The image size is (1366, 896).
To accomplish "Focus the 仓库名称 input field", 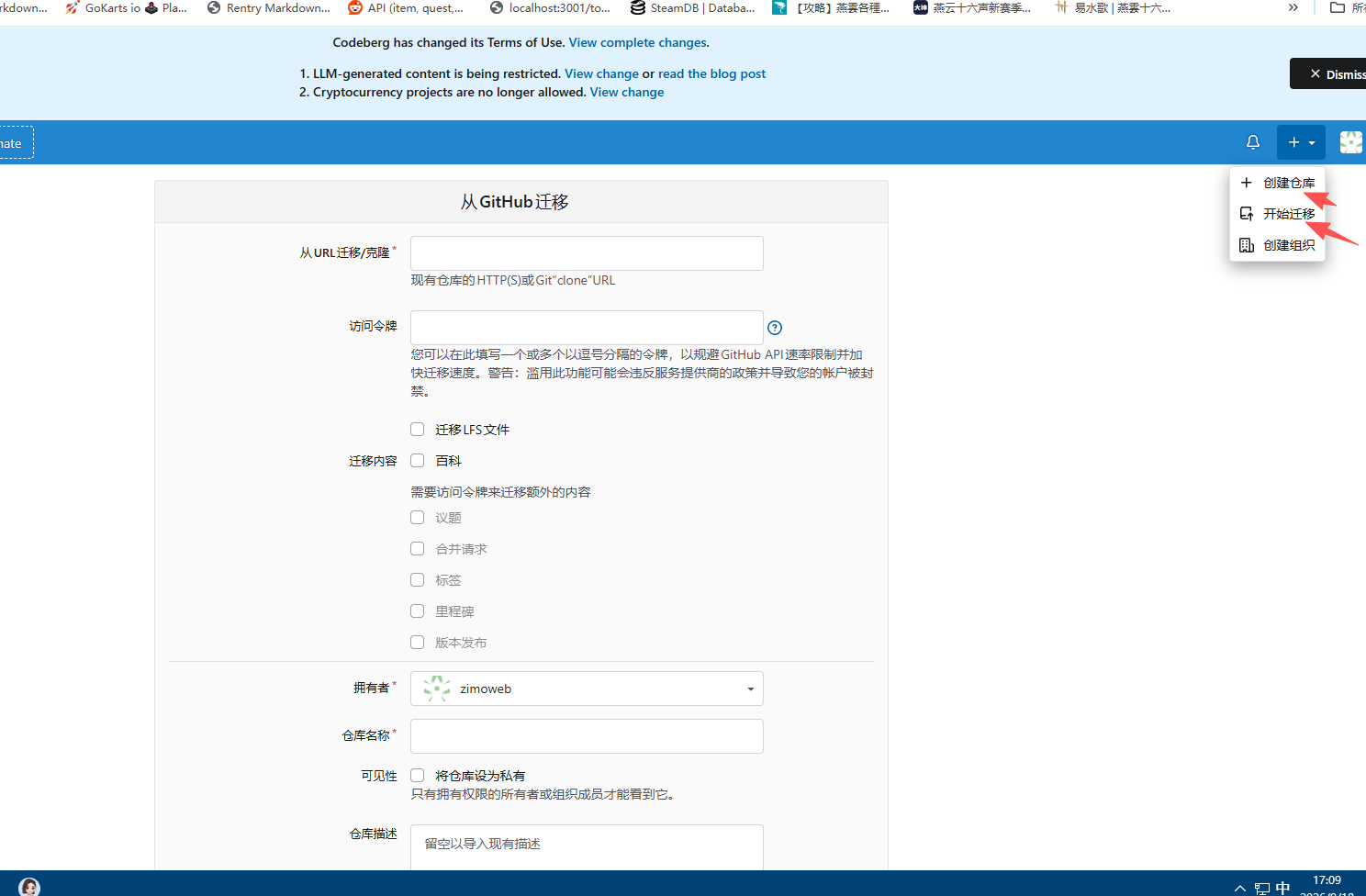I will click(587, 736).
